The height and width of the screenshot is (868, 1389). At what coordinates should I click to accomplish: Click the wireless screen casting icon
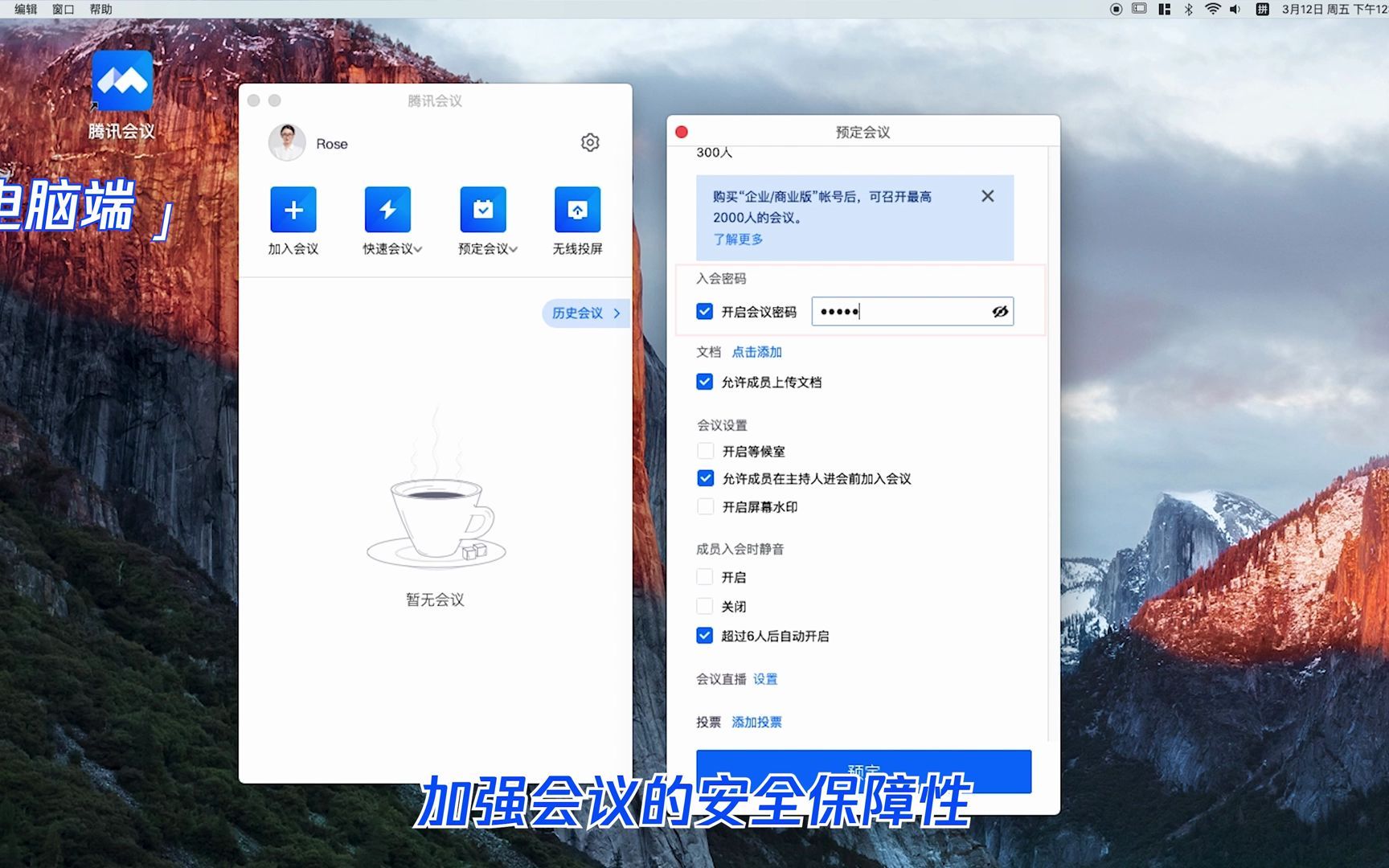tap(577, 210)
